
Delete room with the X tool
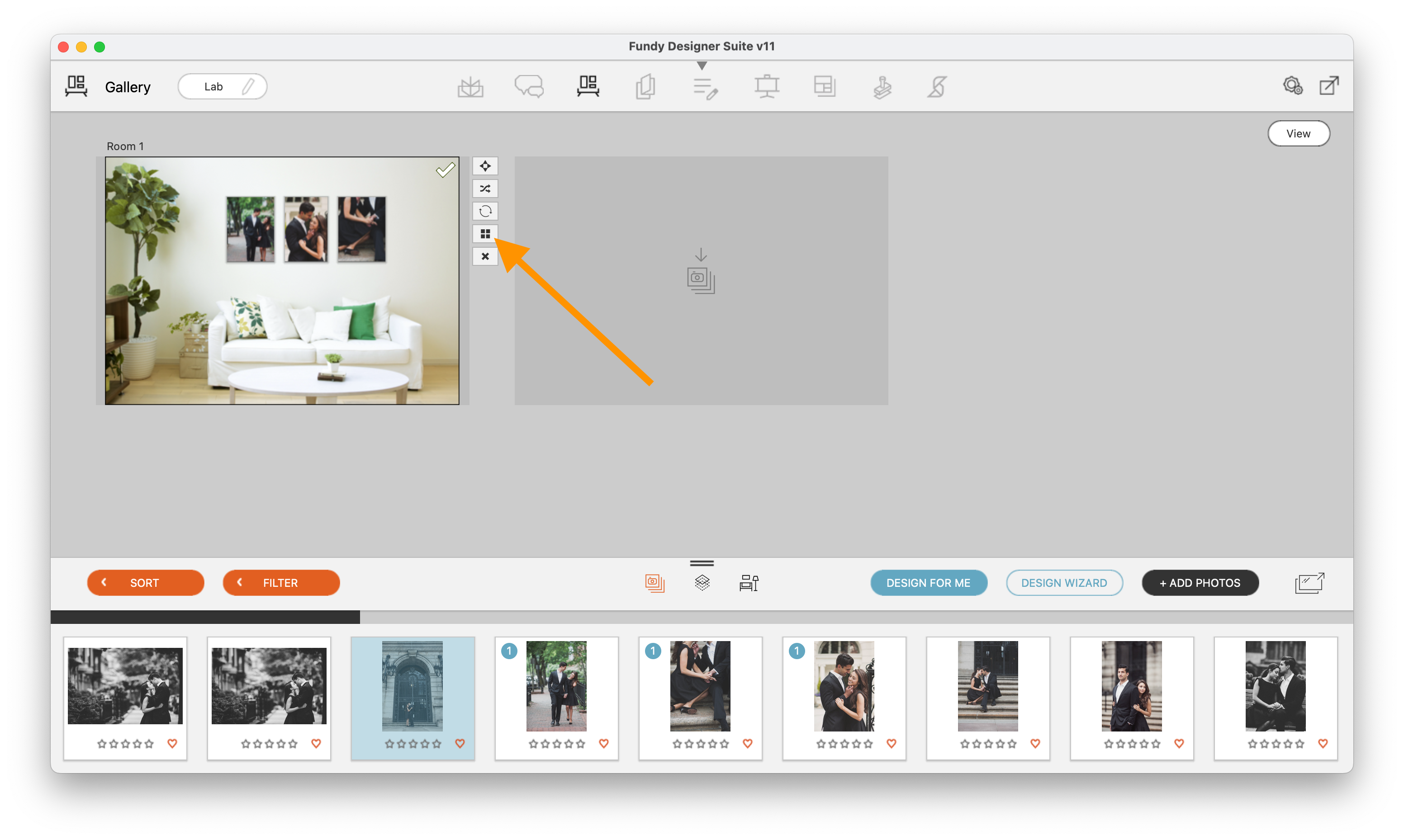[485, 256]
